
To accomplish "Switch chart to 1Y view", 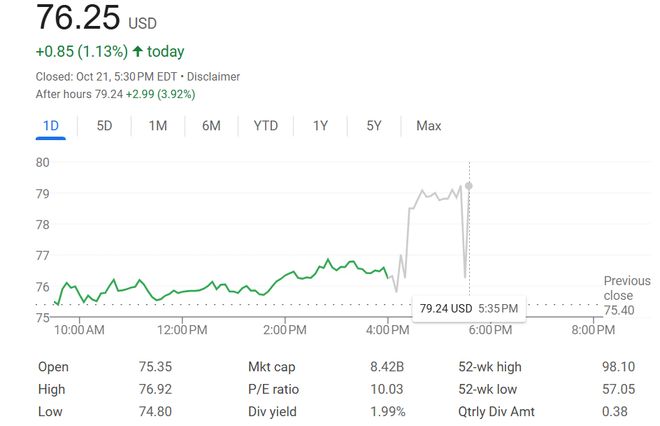I will click(x=320, y=126).
